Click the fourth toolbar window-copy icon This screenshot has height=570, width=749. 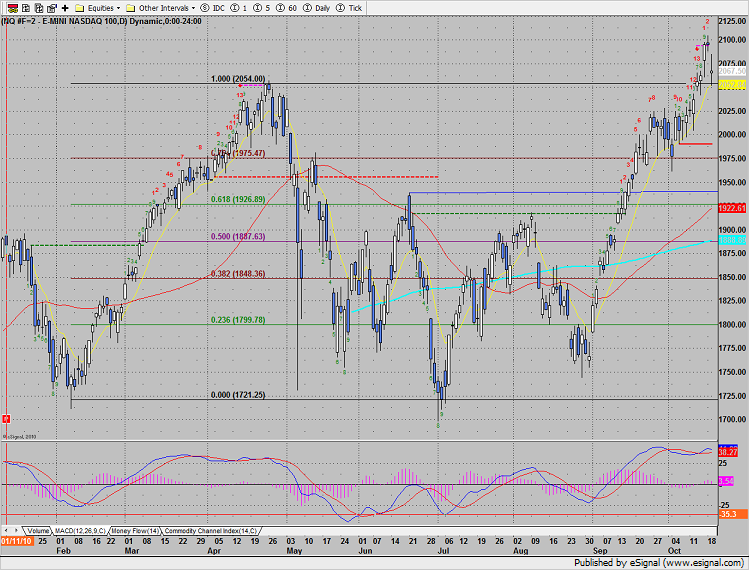(52, 8)
